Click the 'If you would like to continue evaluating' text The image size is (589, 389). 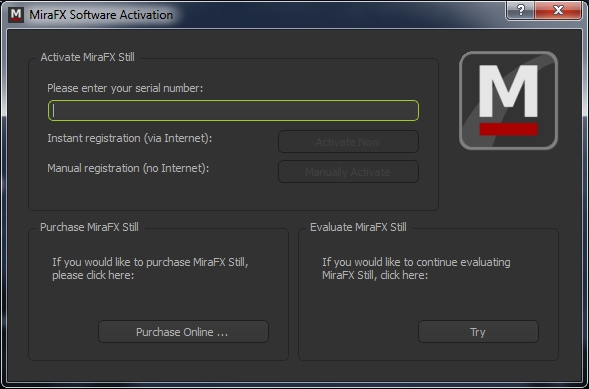(416, 269)
